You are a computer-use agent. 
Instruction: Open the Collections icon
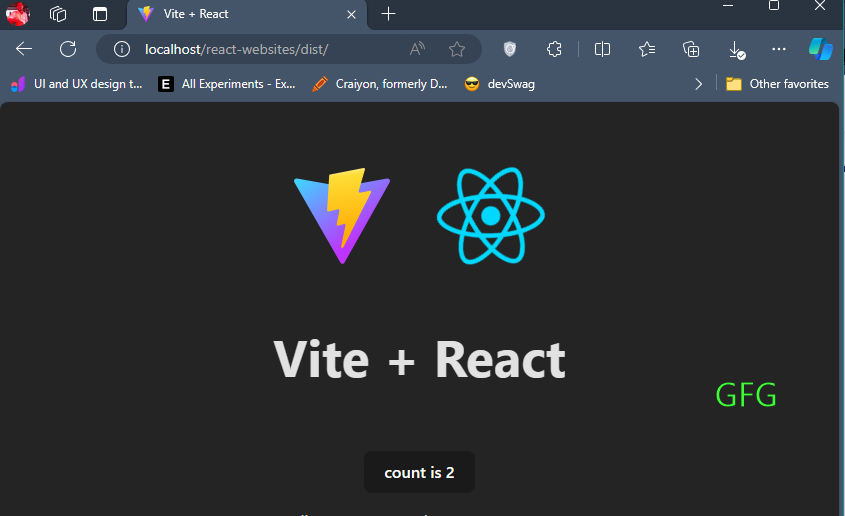tap(691, 49)
